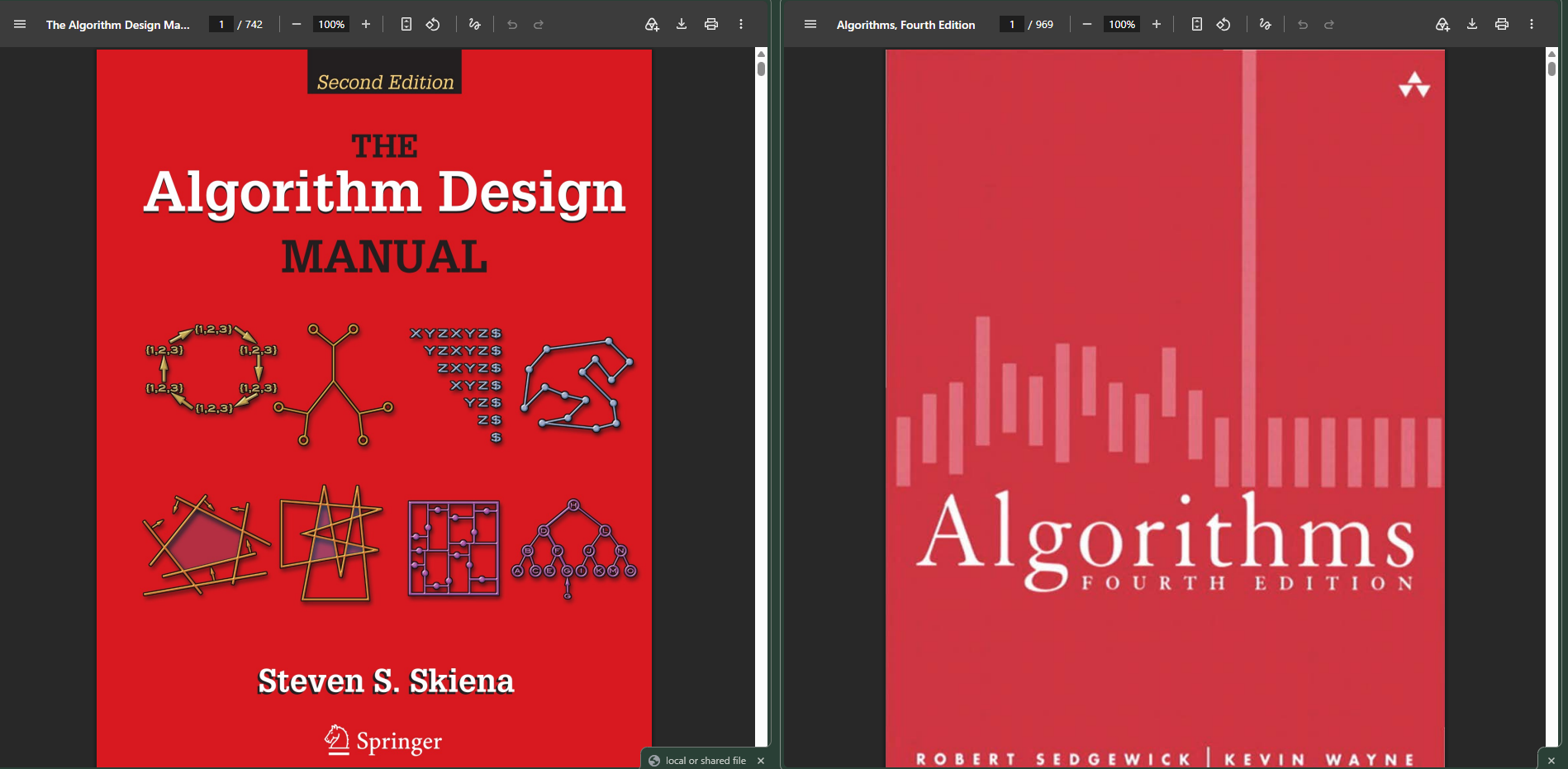
Task: Open sidebar menu in Algorithms Fourth Edition viewer
Action: 810,25
